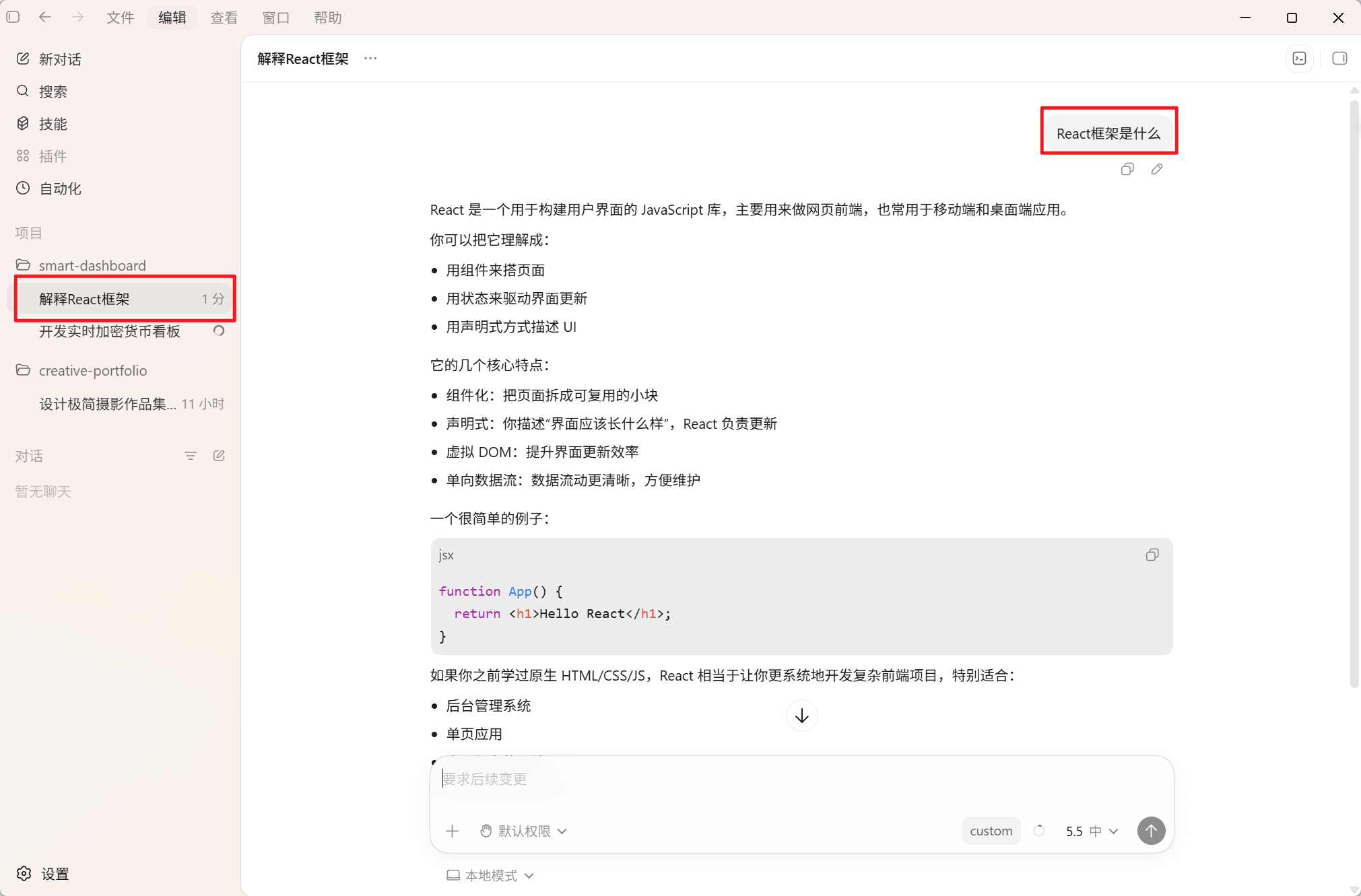The image size is (1361, 896).
Task: Click the custom model tag
Action: (991, 831)
